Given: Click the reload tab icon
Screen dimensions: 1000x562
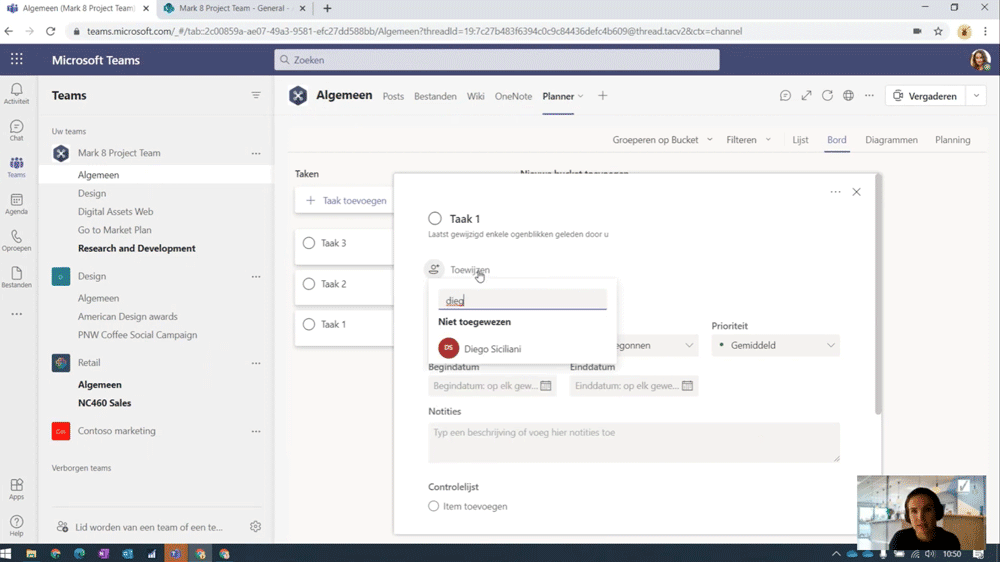Looking at the screenshot, I should (x=827, y=96).
